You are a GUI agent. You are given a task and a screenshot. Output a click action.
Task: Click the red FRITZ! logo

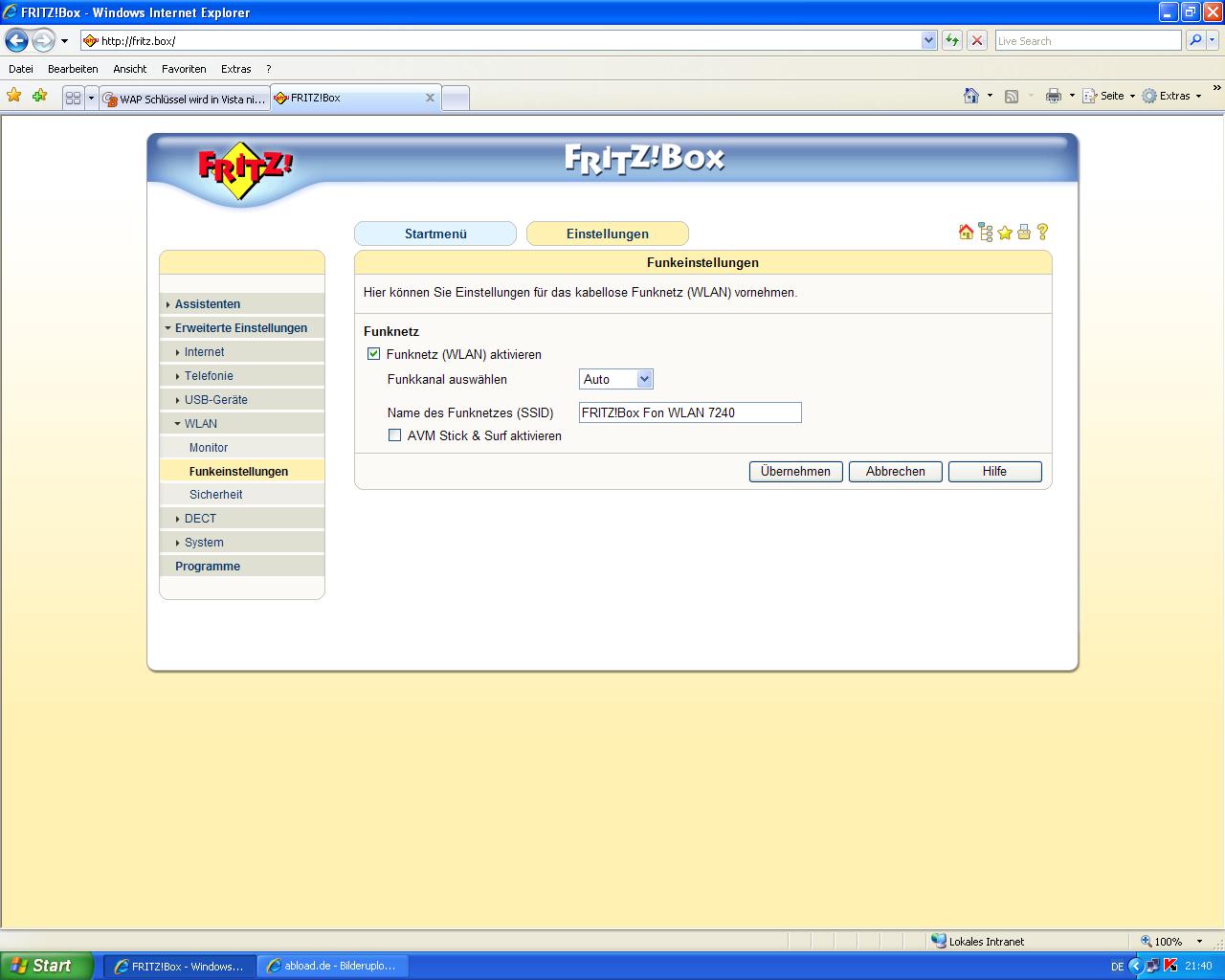tap(245, 170)
